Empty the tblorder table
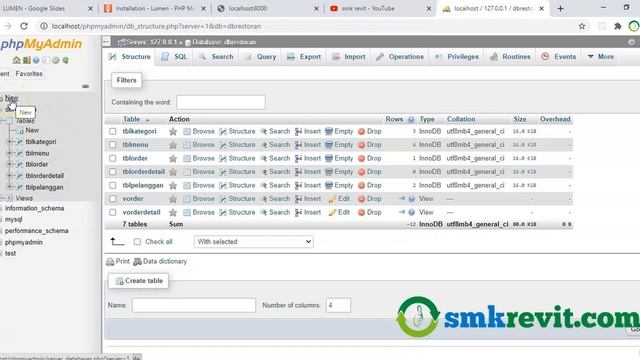640x360 pixels. tap(339, 158)
